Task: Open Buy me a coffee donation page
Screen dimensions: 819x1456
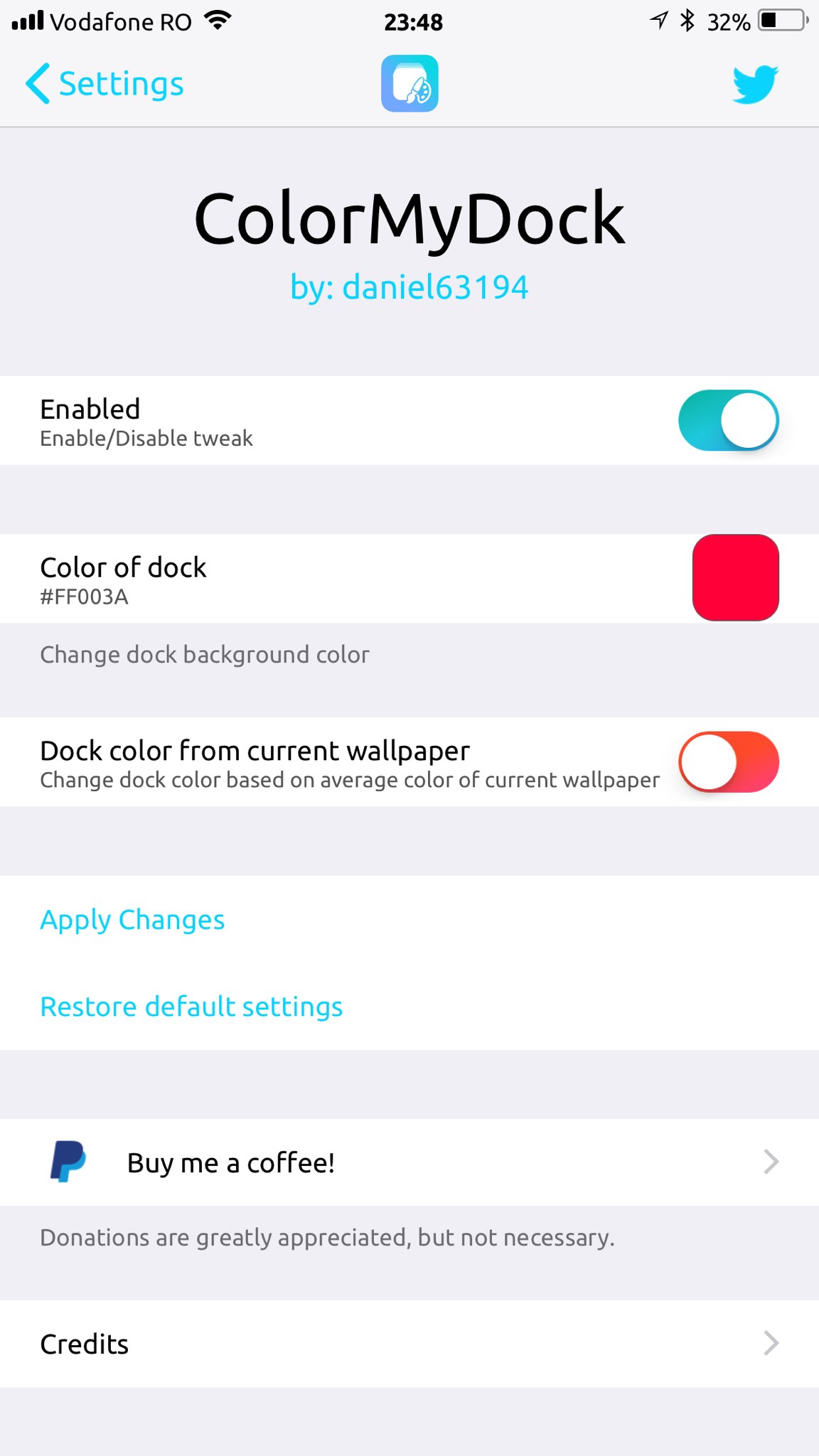Action: [x=230, y=1162]
